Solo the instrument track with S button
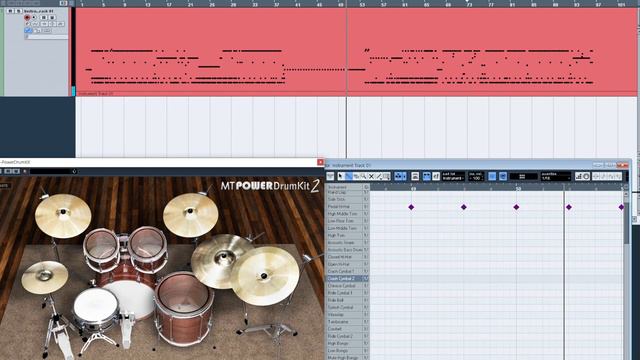 pyautogui.click(x=19, y=11)
